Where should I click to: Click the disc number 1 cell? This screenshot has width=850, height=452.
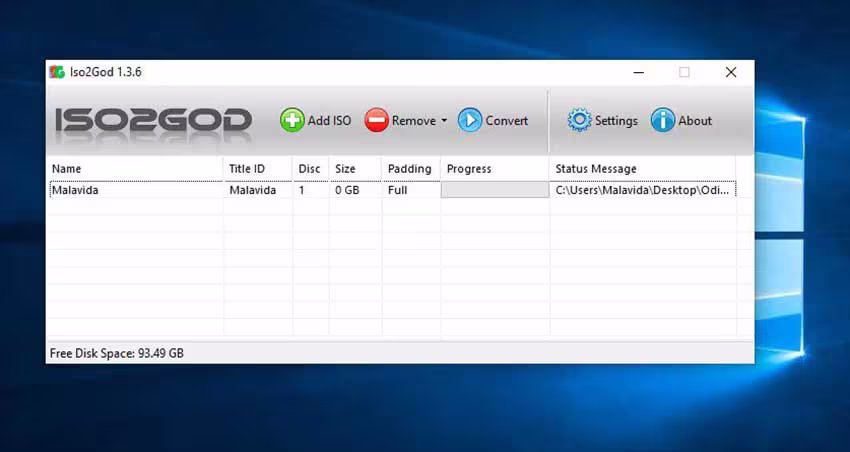pos(302,190)
